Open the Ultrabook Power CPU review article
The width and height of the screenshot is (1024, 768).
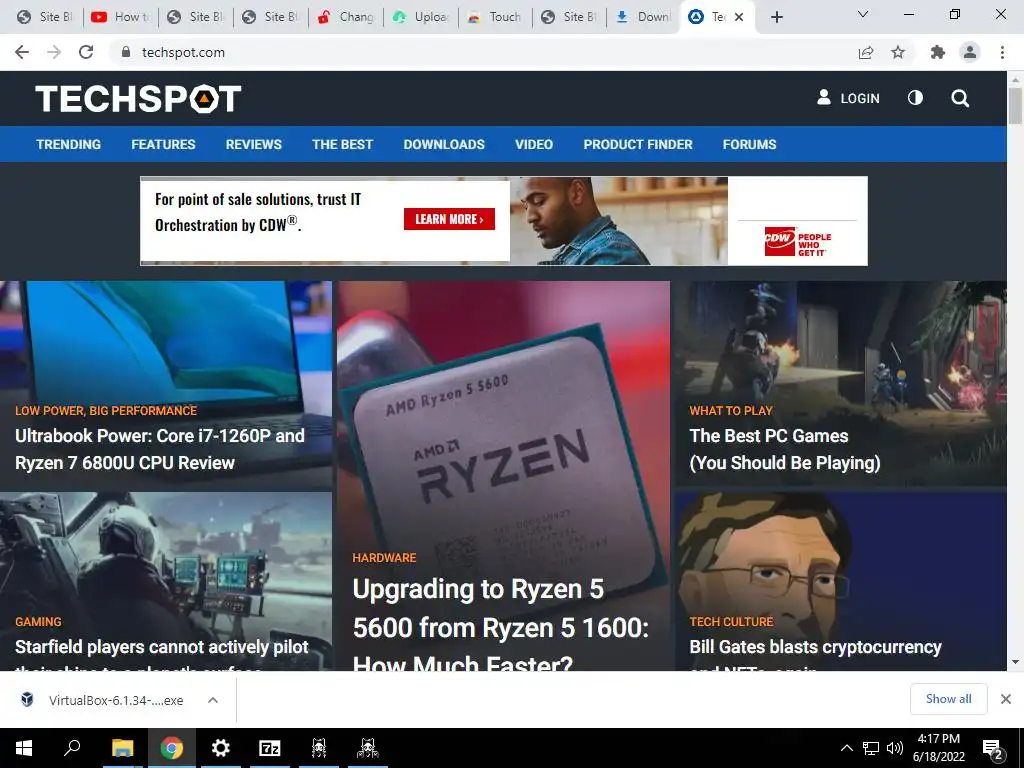click(x=160, y=449)
